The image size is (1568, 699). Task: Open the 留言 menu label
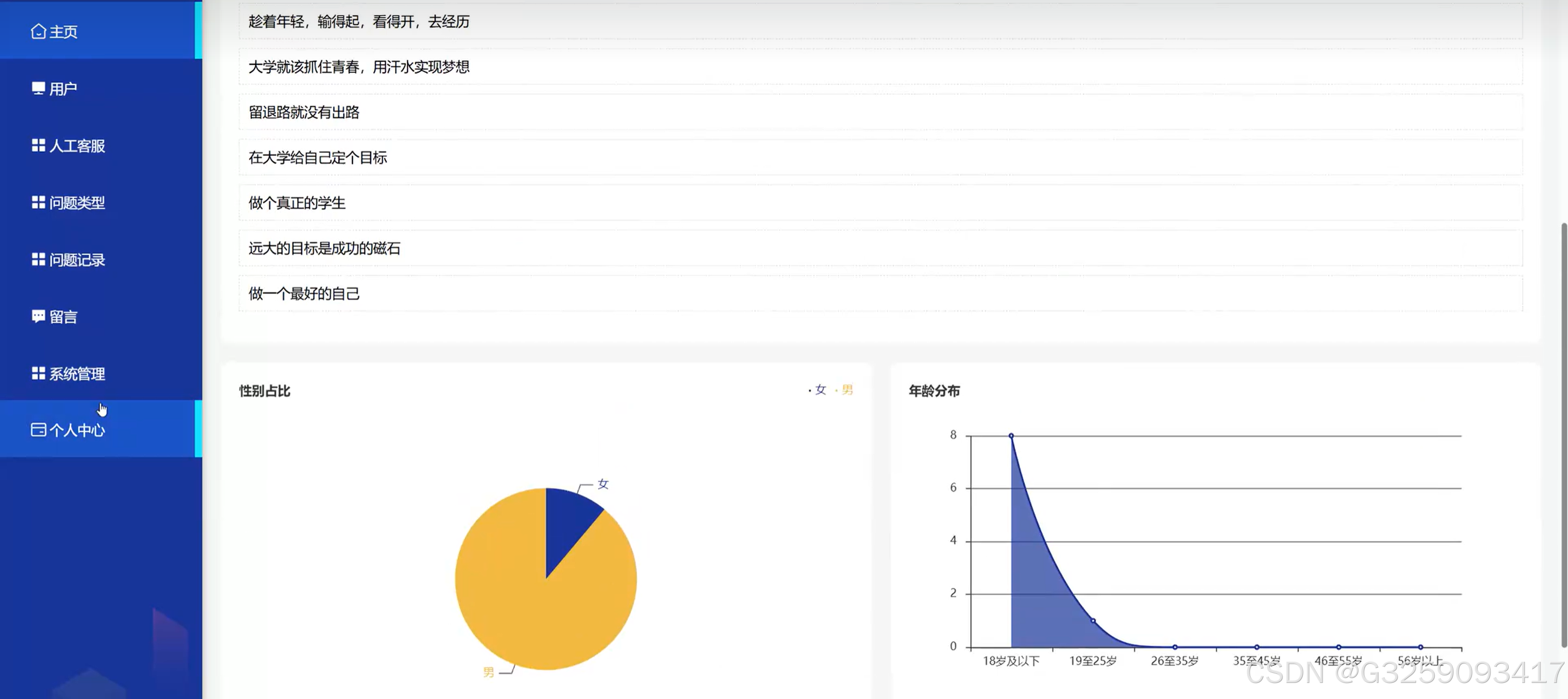tap(63, 317)
